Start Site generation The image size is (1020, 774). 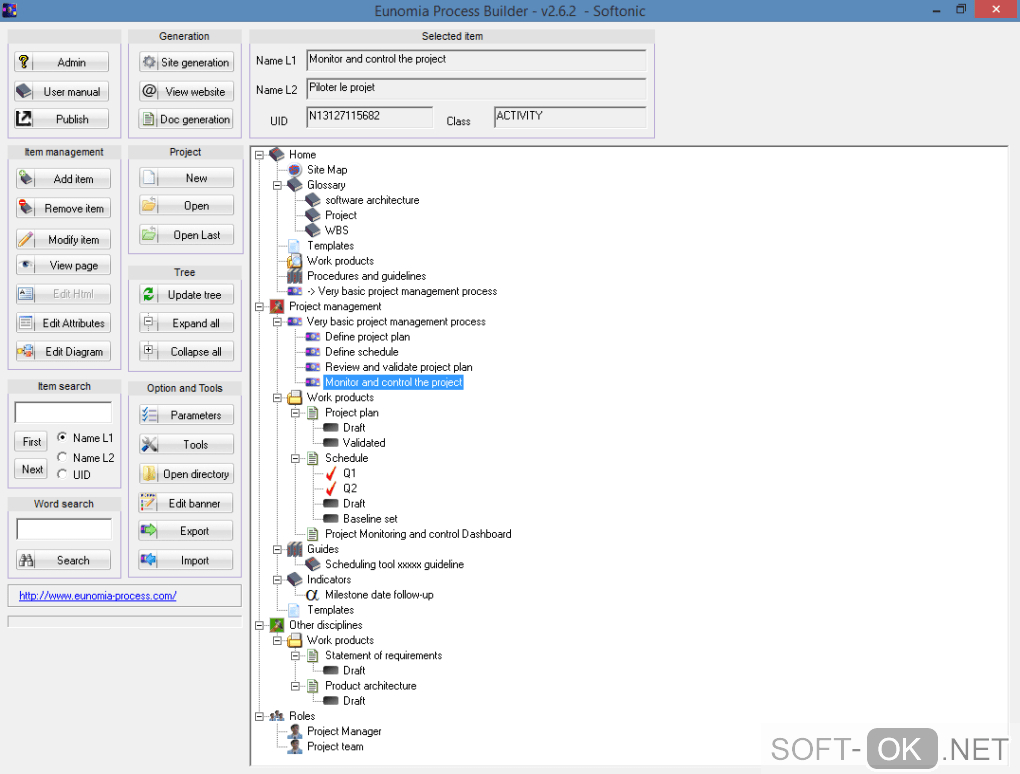click(x=186, y=62)
